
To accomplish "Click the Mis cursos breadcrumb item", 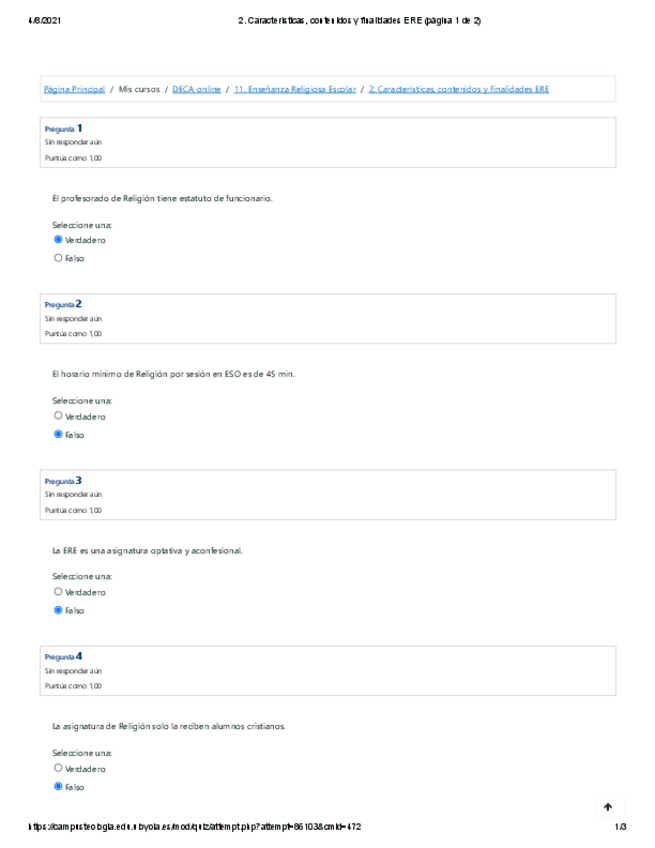I will pos(139,89).
